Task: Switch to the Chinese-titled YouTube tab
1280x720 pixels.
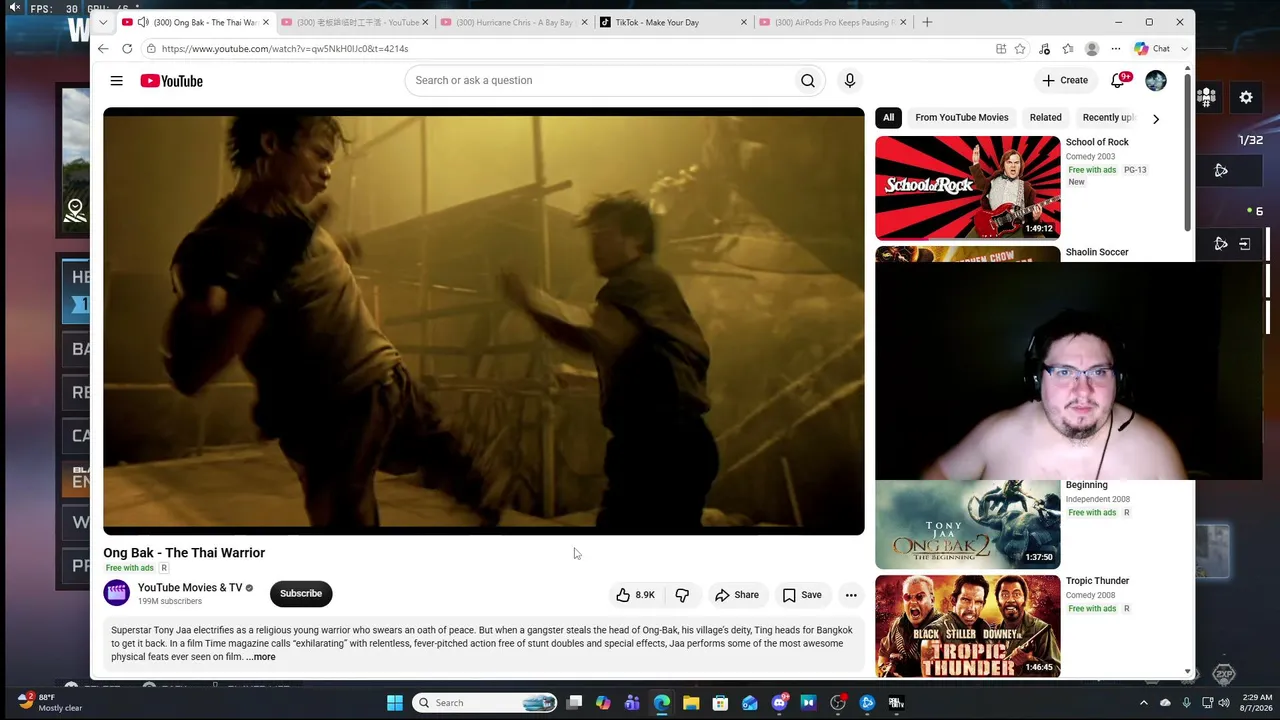Action: click(355, 22)
